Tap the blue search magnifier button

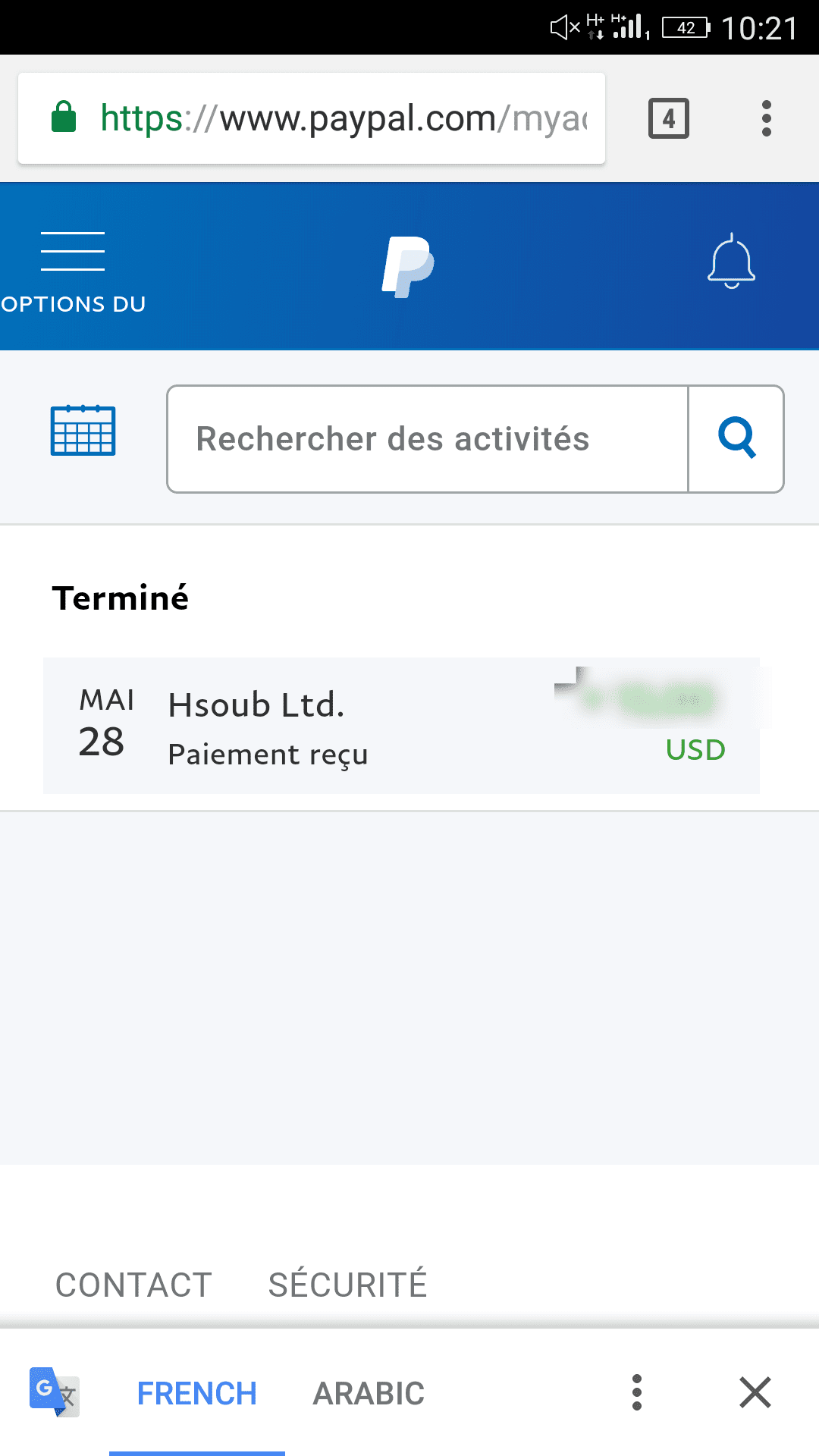coord(736,439)
